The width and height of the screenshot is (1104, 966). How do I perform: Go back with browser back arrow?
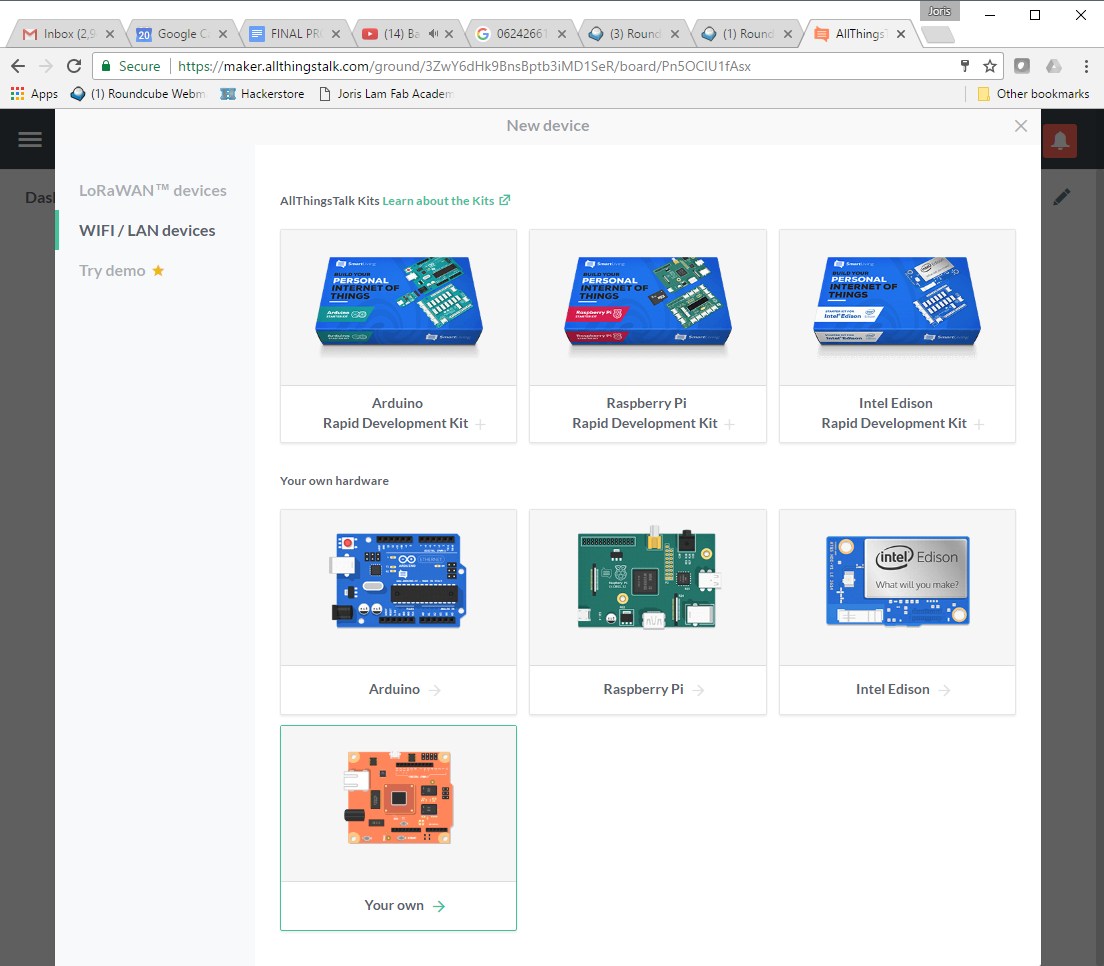[x=18, y=66]
